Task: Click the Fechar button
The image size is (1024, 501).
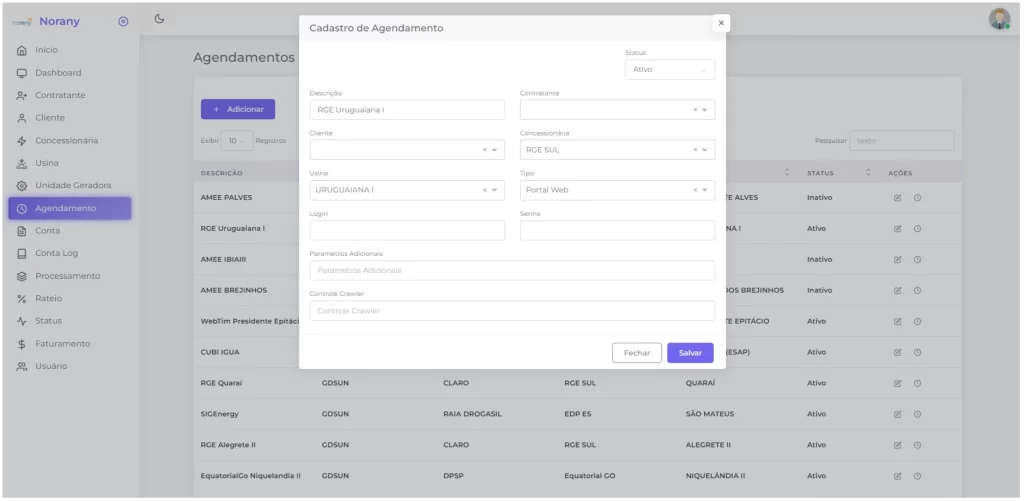Action: pos(636,353)
